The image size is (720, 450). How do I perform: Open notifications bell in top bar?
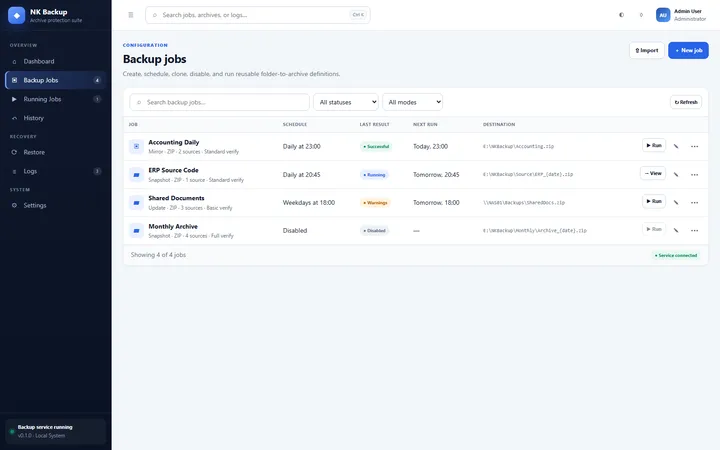click(x=641, y=15)
